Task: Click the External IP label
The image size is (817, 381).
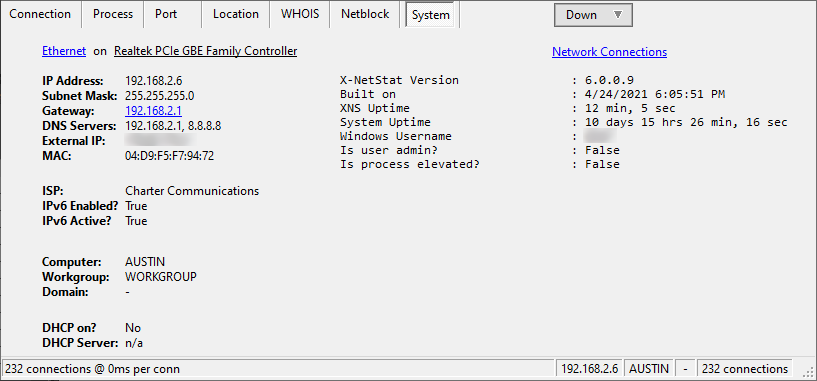Action: (x=73, y=141)
